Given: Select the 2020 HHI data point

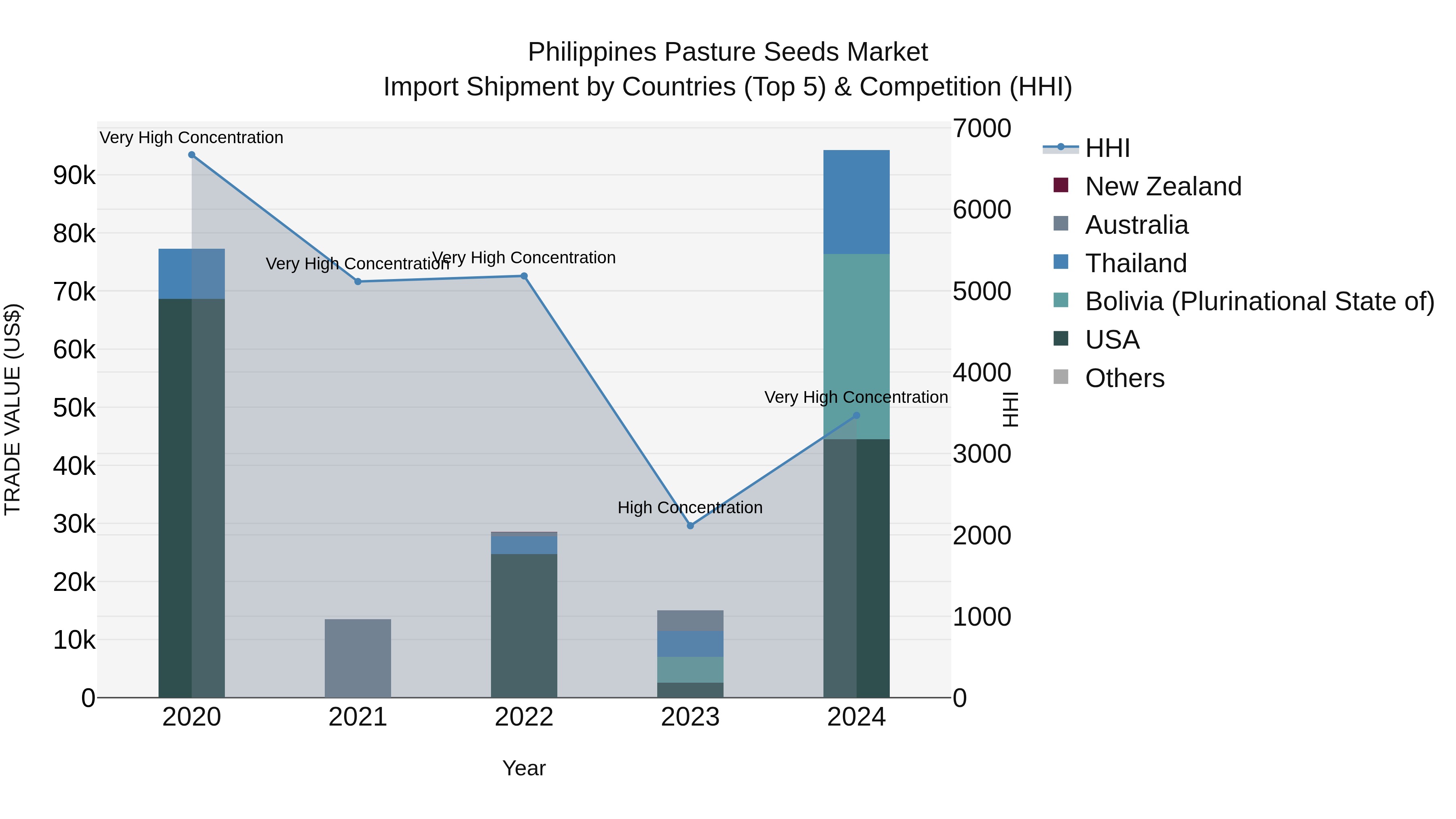Looking at the screenshot, I should [192, 155].
